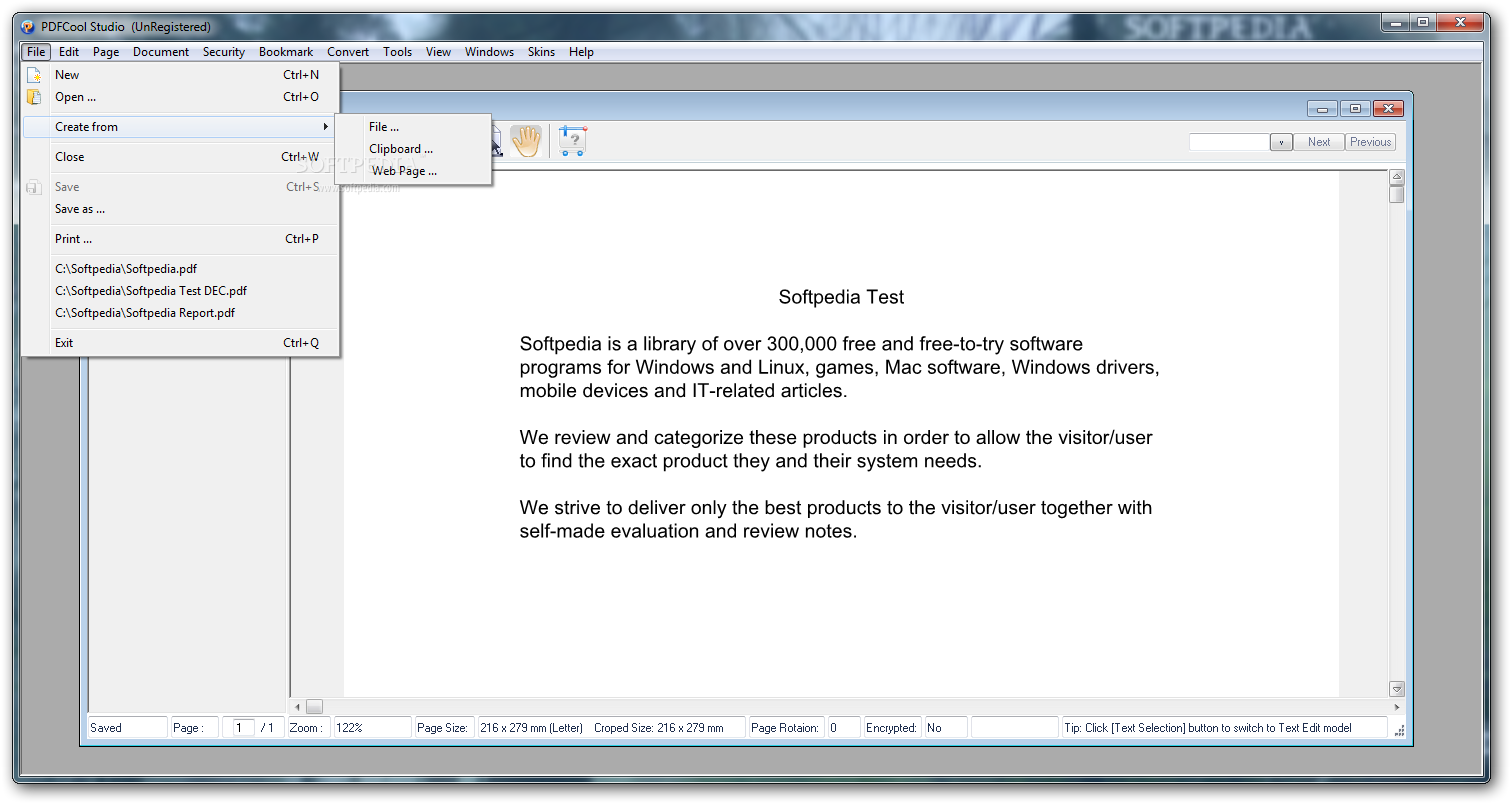Click paragraph starting 'We strive to deliver'
The height and width of the screenshot is (804, 1511).
836,519
